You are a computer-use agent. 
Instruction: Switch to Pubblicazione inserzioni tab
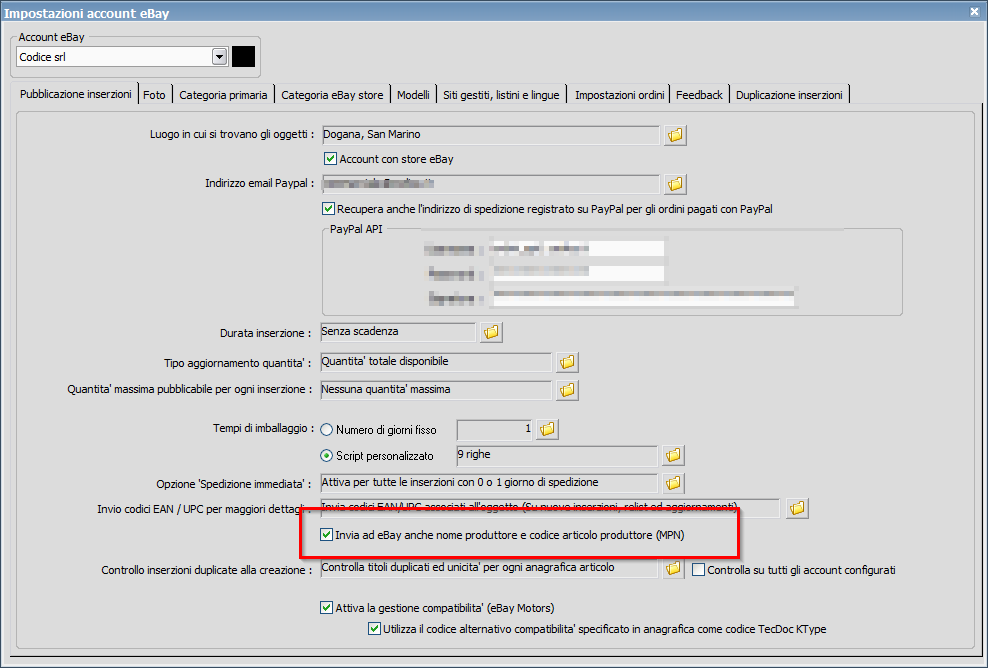tap(76, 94)
